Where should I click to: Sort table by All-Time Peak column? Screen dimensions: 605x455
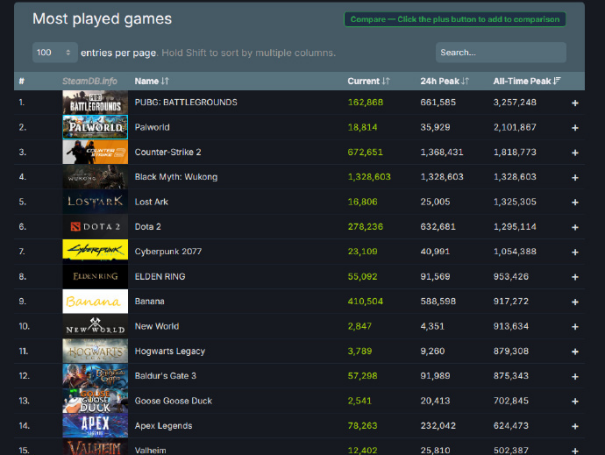tap(527, 81)
